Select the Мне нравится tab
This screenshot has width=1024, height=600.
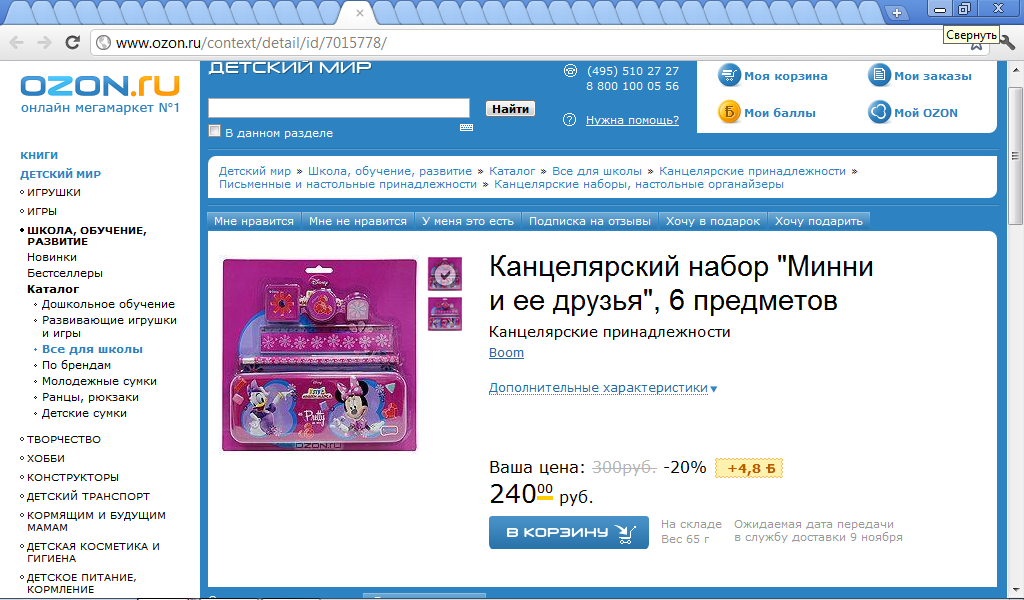tap(254, 221)
